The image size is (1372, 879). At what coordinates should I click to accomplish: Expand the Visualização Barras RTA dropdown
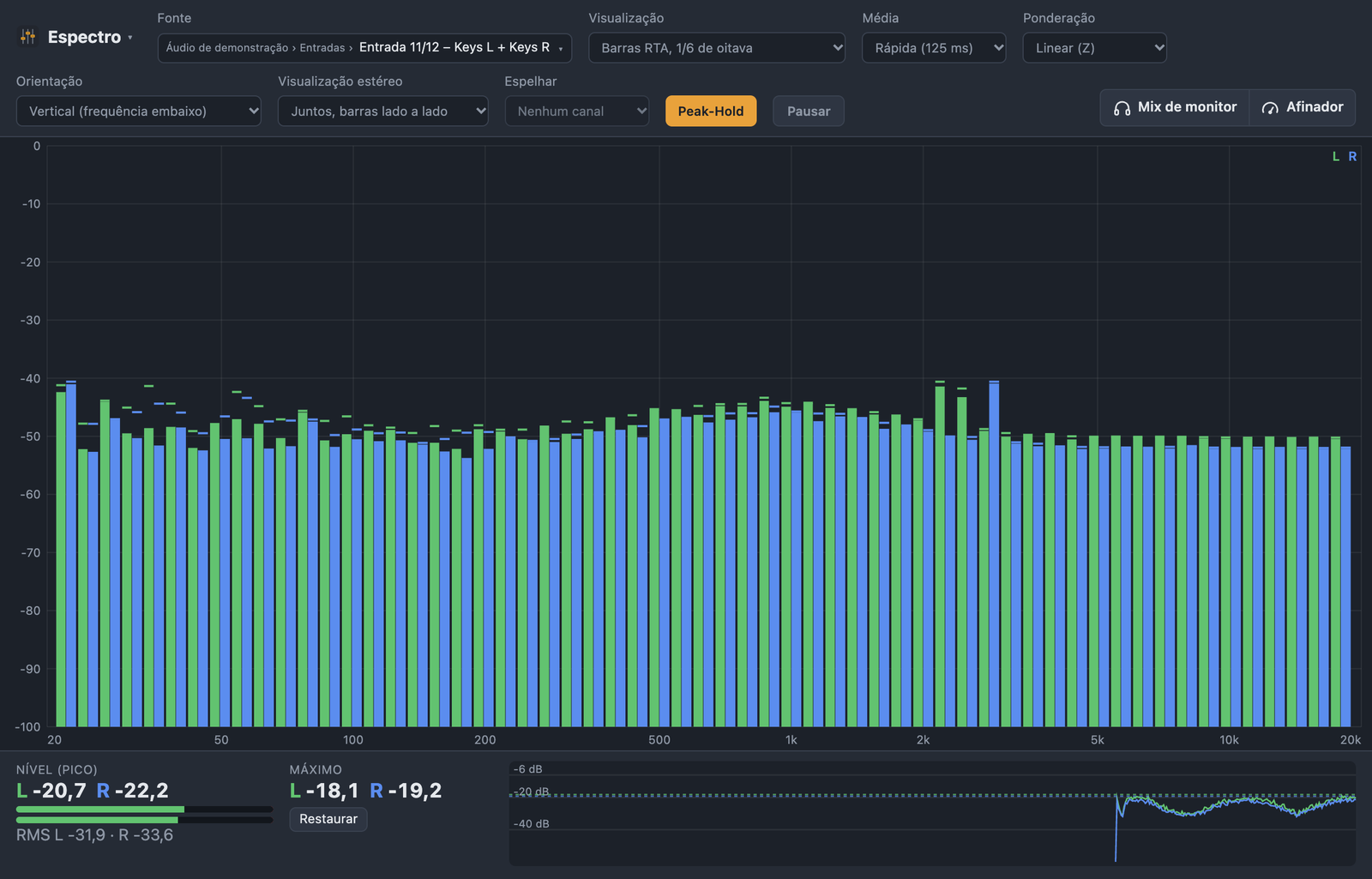[717, 48]
